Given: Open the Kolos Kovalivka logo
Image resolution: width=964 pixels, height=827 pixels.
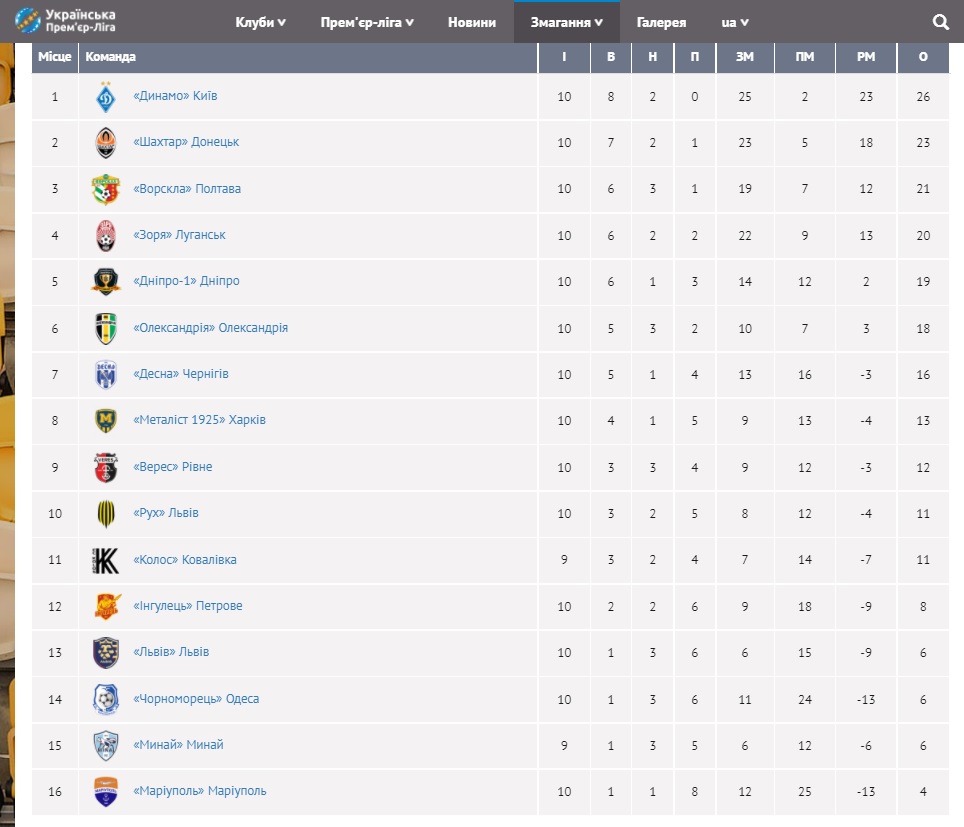Looking at the screenshot, I should coord(105,560).
